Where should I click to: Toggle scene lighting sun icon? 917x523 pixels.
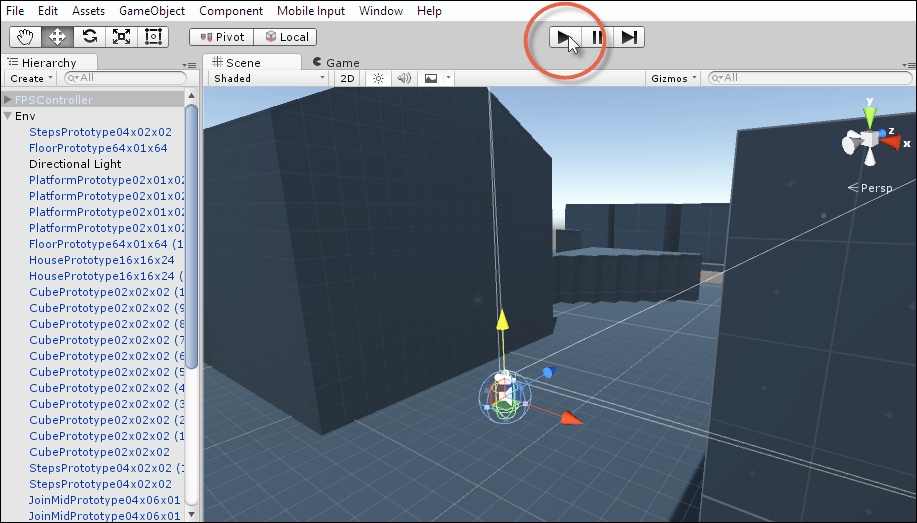click(x=378, y=78)
